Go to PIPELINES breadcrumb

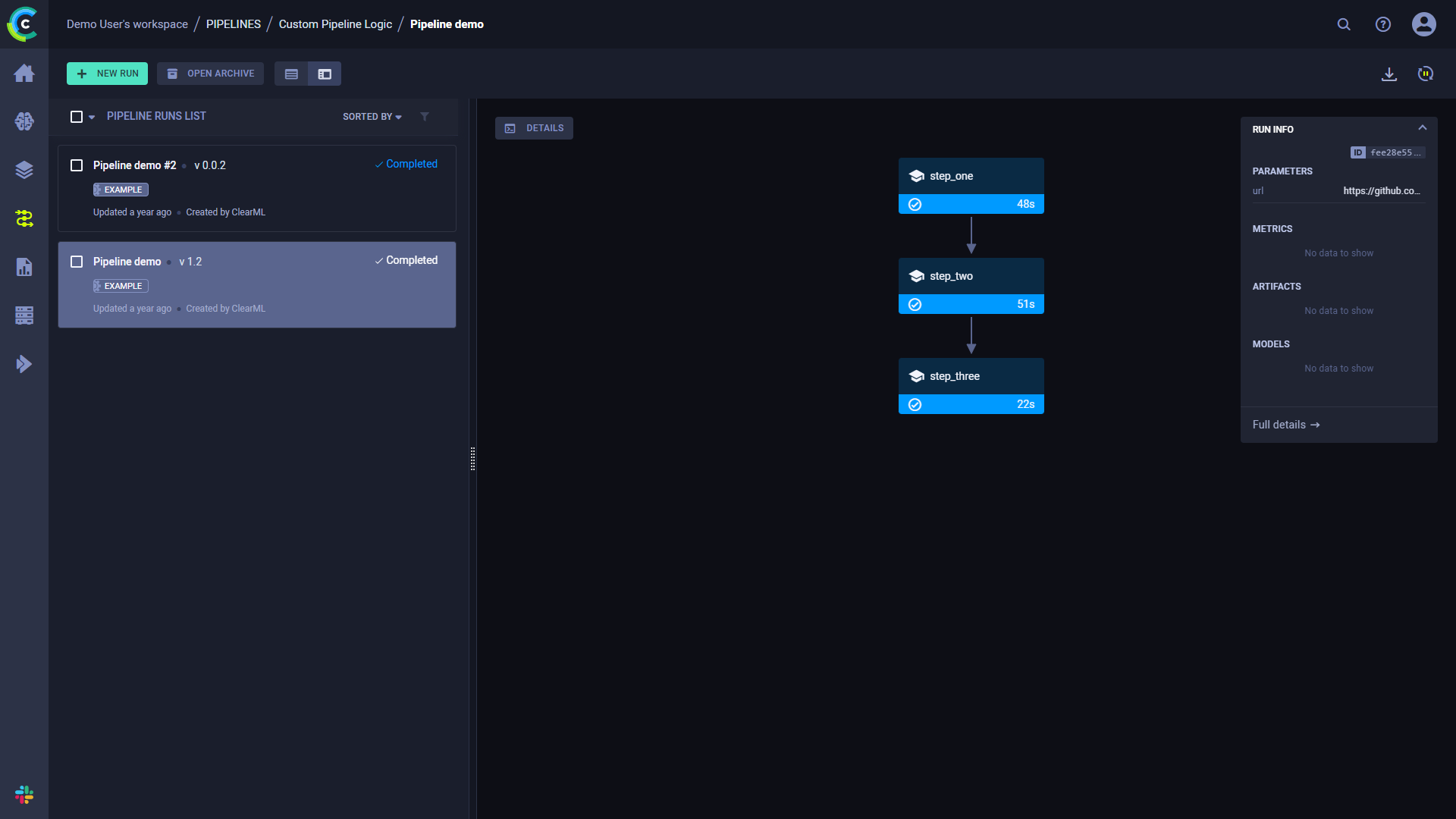[233, 24]
